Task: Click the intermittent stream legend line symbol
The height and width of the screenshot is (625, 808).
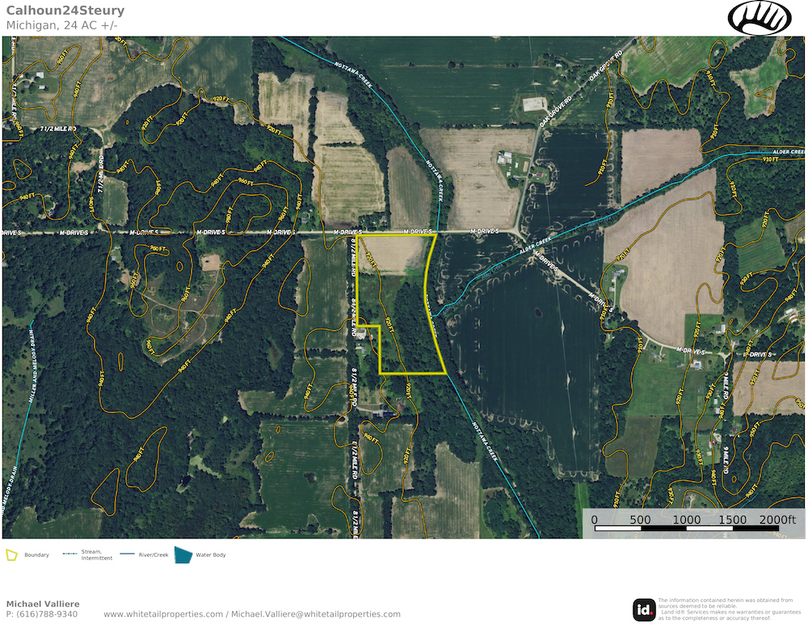Action: pos(70,554)
